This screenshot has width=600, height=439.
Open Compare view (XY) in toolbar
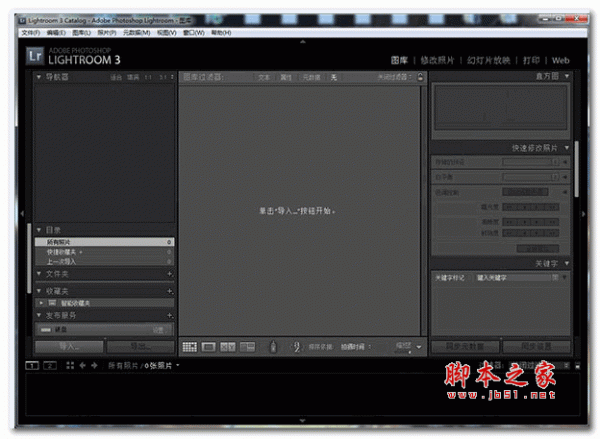227,347
